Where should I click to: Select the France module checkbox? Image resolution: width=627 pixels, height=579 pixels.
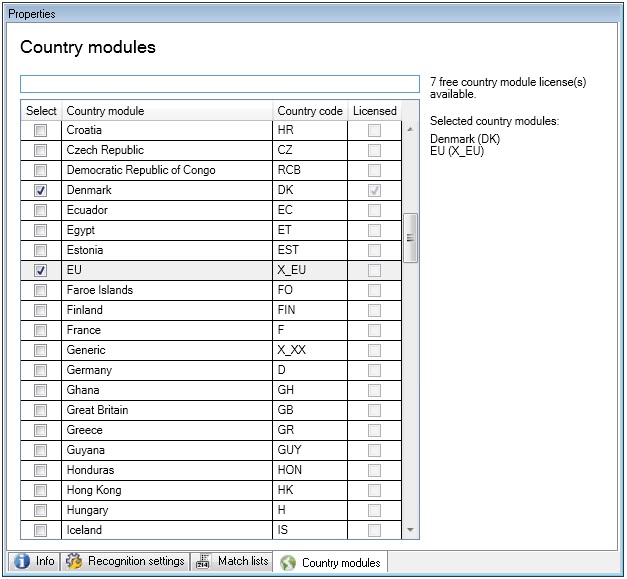pyautogui.click(x=41, y=330)
